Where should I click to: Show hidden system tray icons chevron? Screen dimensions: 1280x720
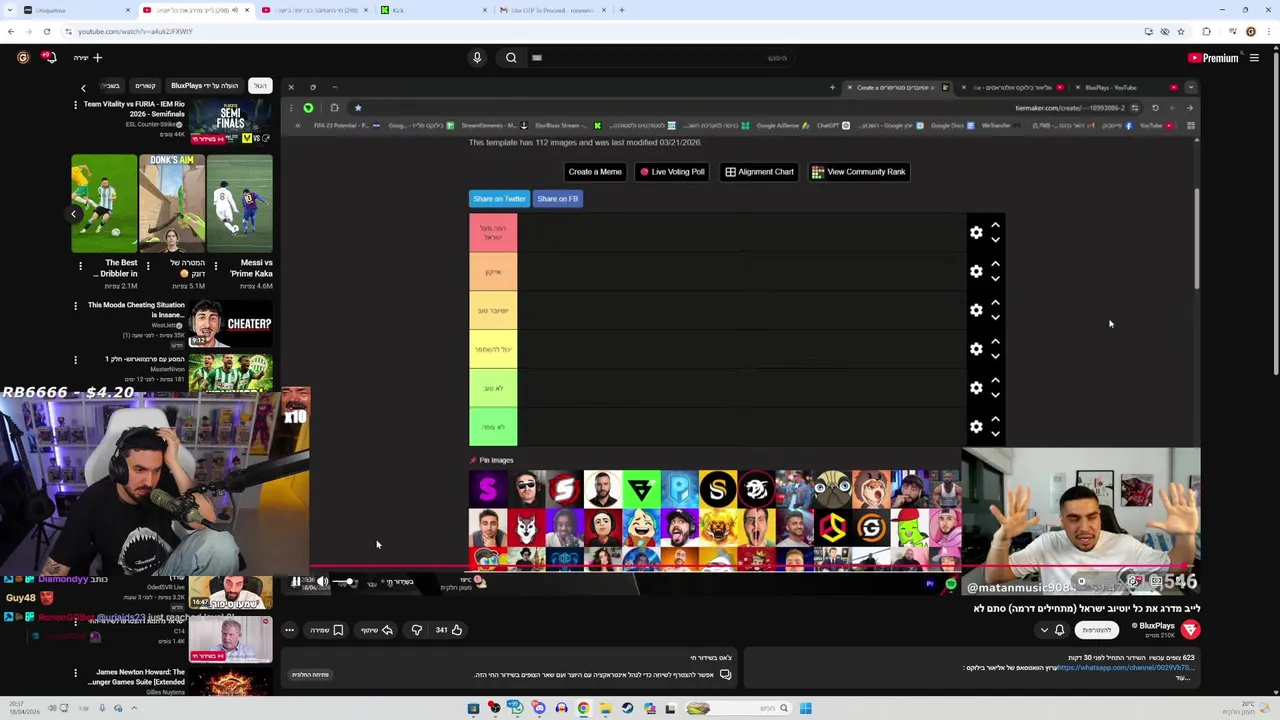coord(133,709)
